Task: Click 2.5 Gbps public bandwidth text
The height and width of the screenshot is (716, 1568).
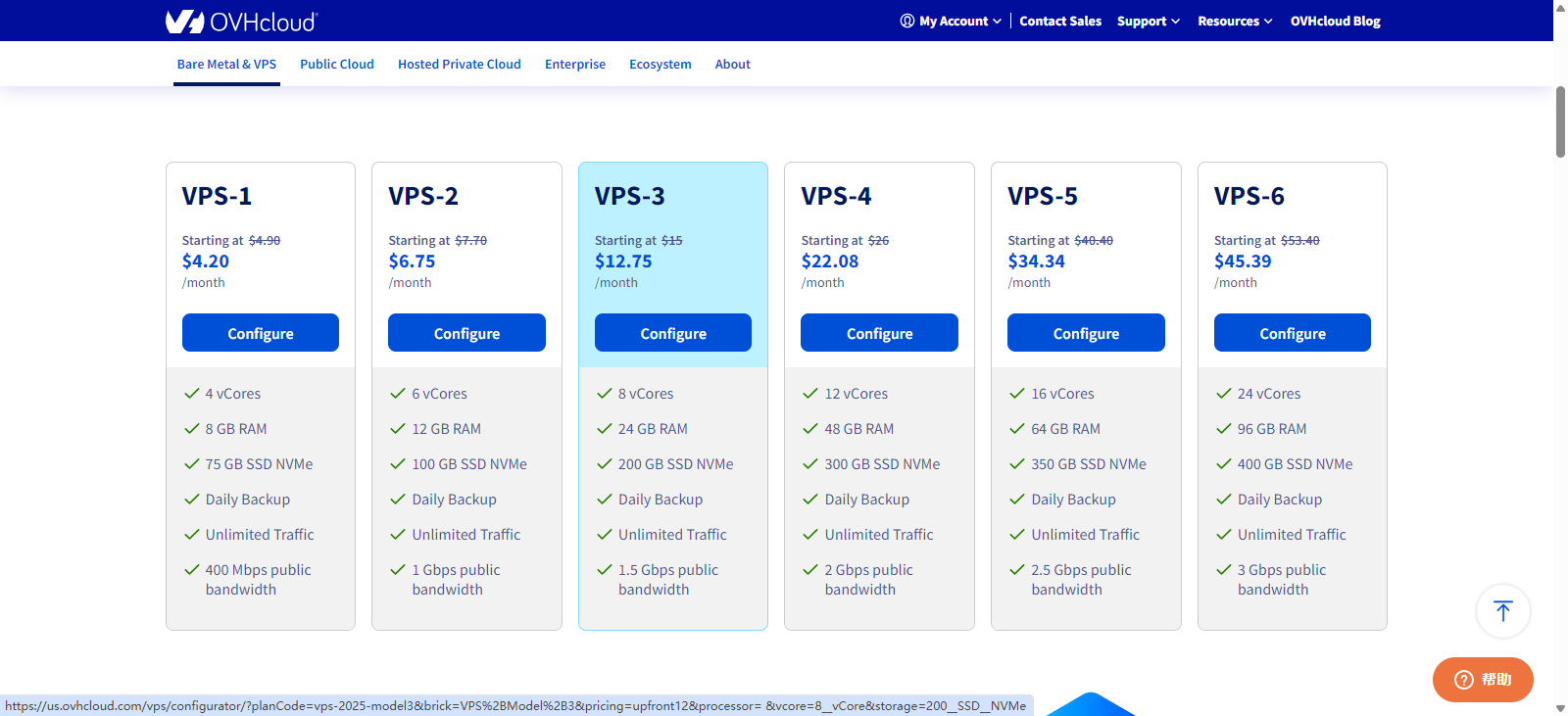Action: [1081, 580]
